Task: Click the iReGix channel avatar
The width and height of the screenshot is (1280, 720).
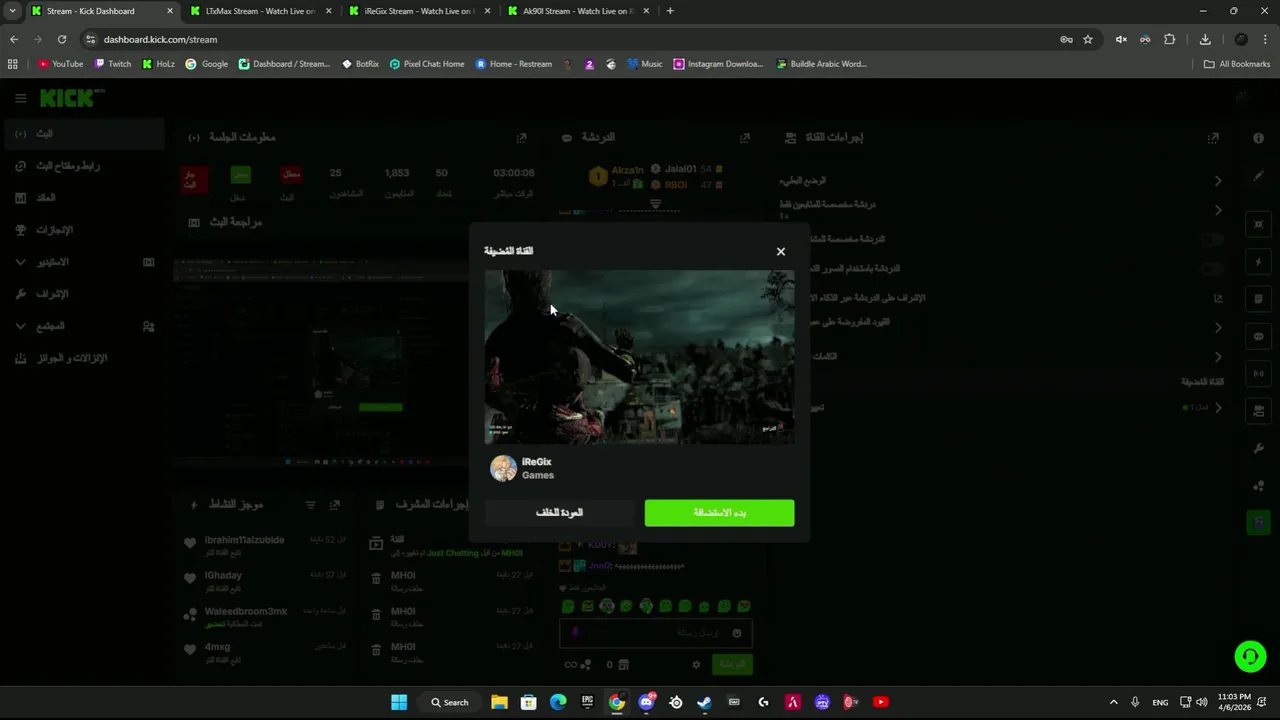Action: click(x=503, y=468)
